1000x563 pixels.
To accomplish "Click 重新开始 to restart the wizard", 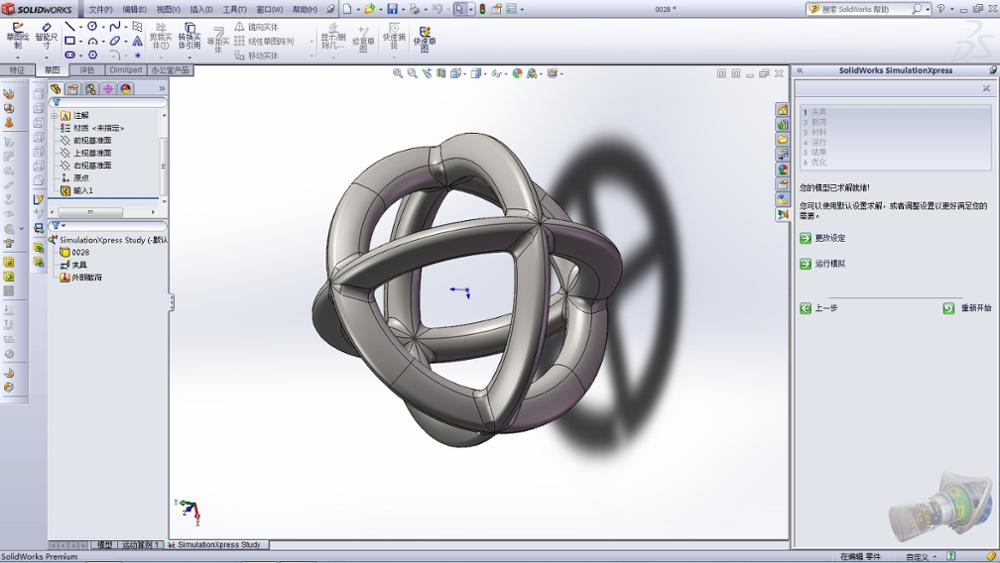I will (975, 309).
